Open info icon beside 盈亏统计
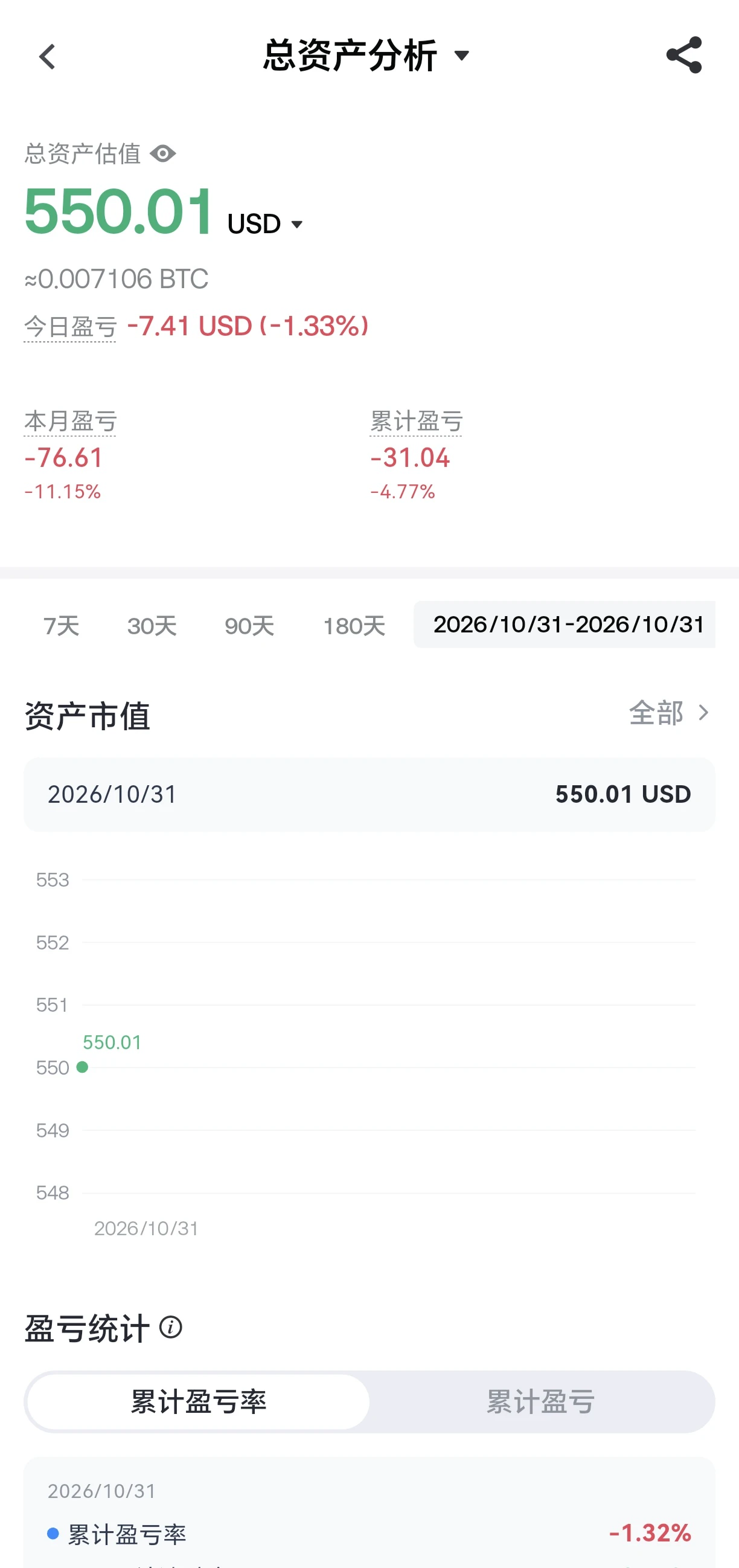The width and height of the screenshot is (739, 1568). point(170,1327)
